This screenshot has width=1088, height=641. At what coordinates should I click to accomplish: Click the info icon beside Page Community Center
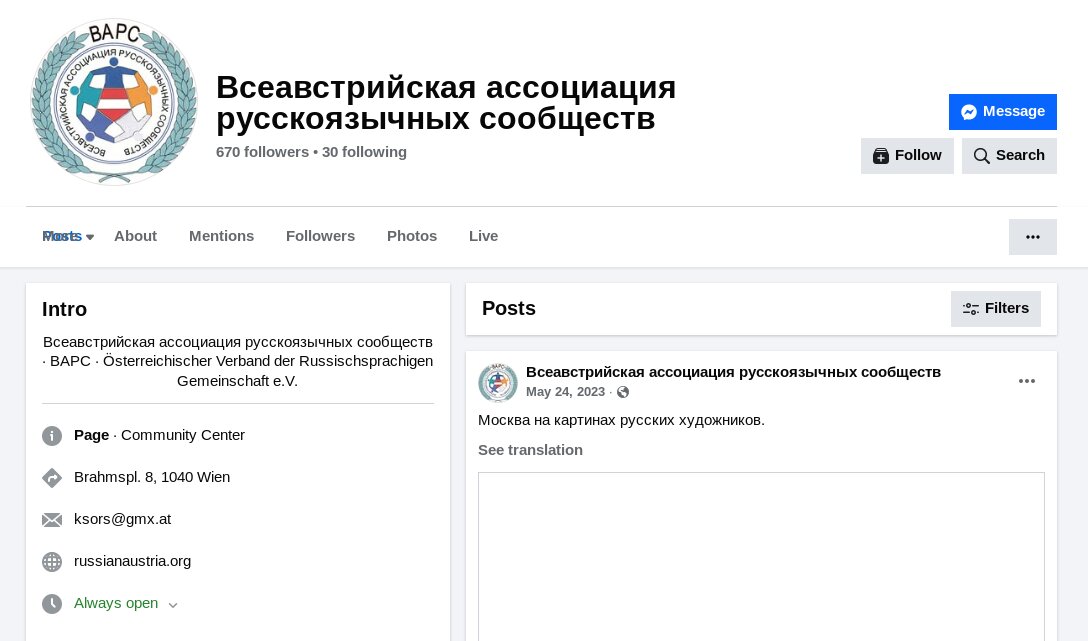[x=52, y=436]
